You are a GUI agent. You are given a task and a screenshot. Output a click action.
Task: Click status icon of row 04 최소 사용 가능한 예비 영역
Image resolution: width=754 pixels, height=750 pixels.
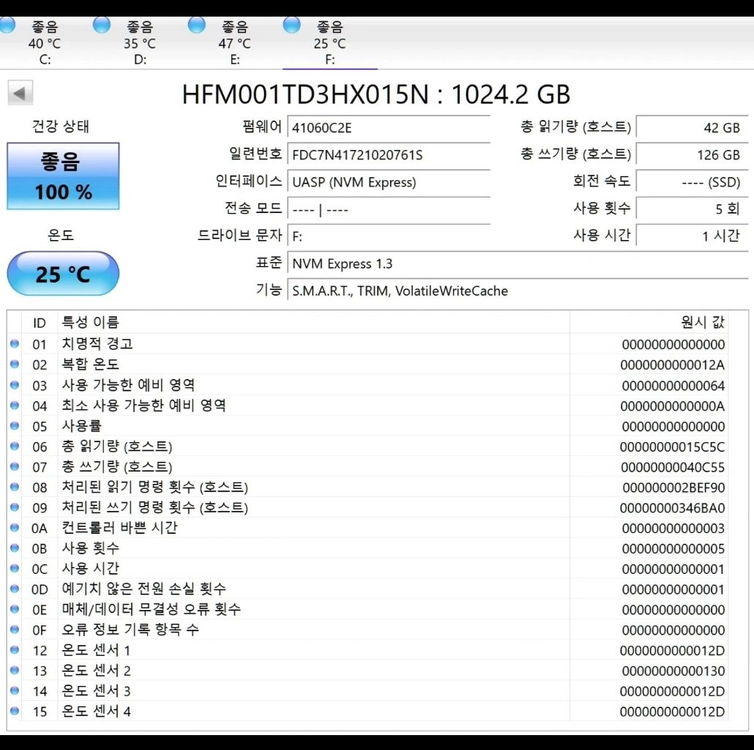click(14, 405)
